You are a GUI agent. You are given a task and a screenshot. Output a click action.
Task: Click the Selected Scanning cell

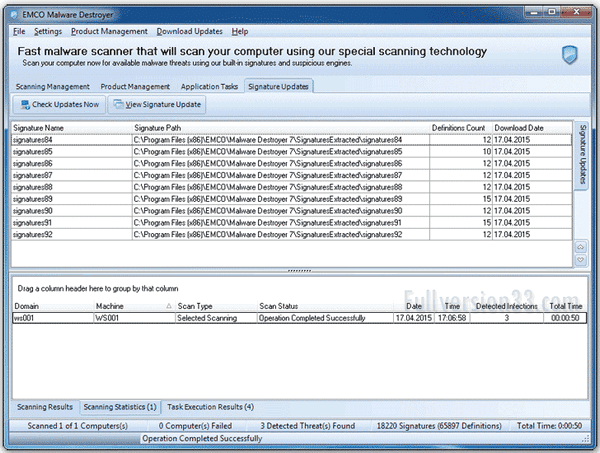click(x=216, y=318)
